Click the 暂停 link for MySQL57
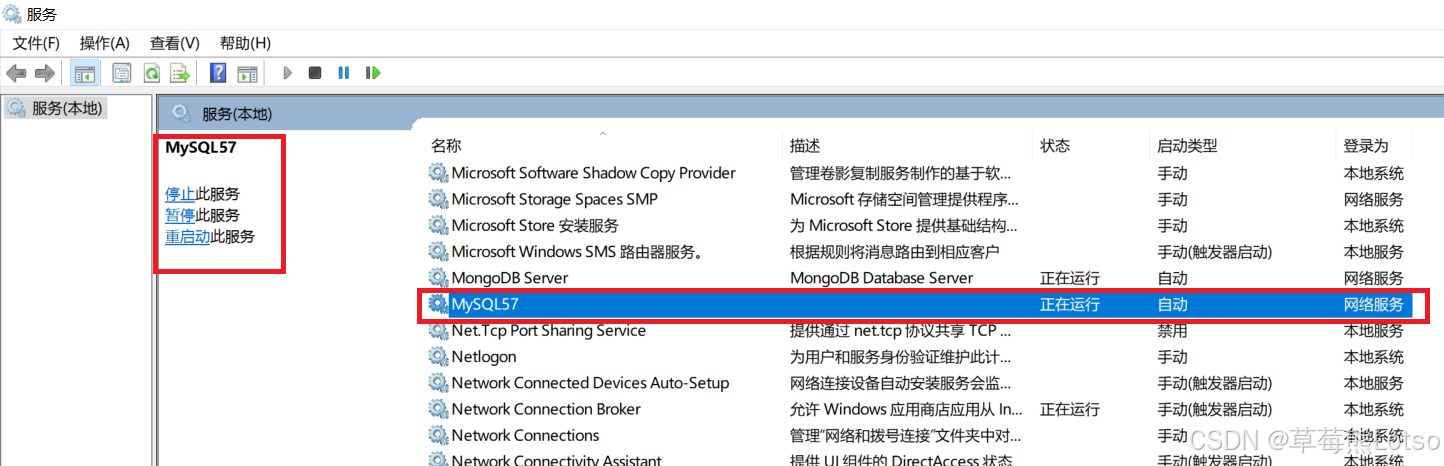Viewport: 1444px width, 466px height. coord(180,215)
